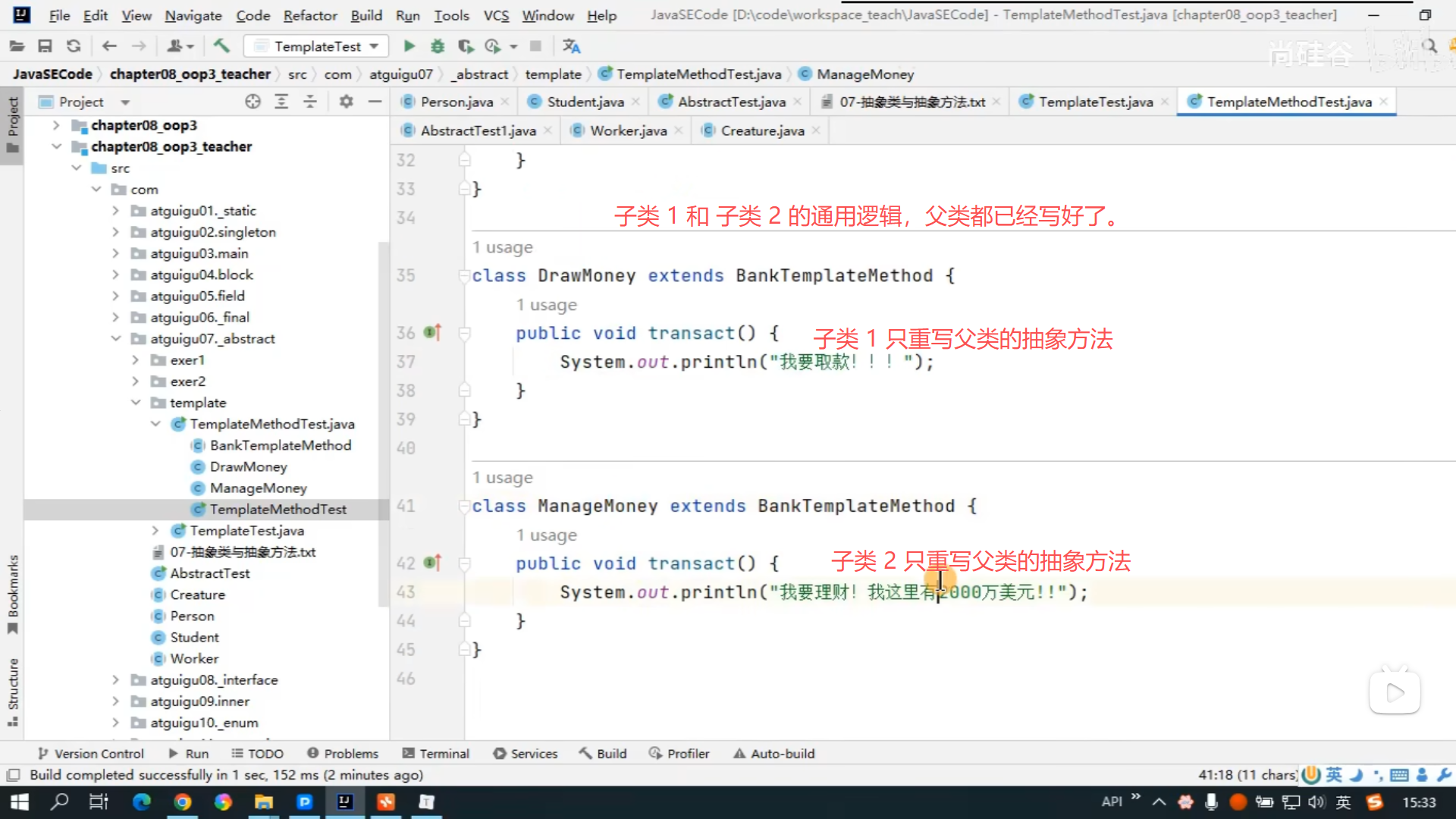
Task: Click the Build hammer icon
Action: [221, 46]
